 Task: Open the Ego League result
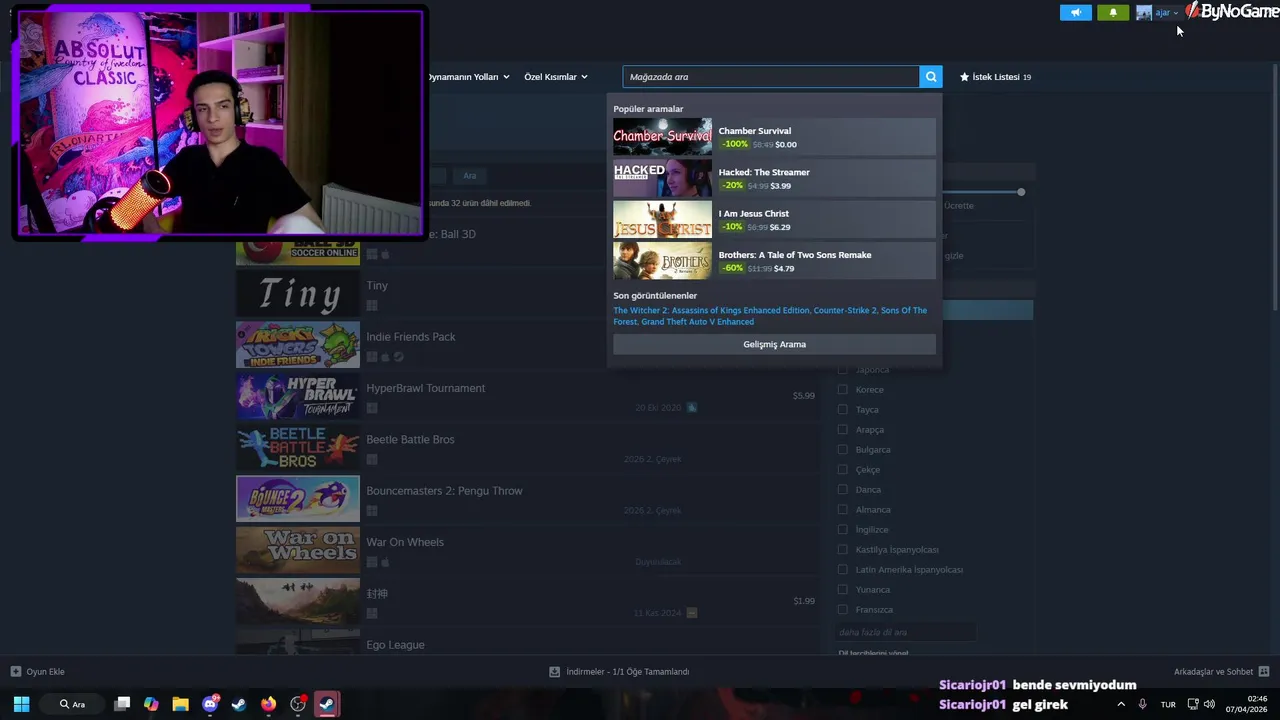coord(528,642)
